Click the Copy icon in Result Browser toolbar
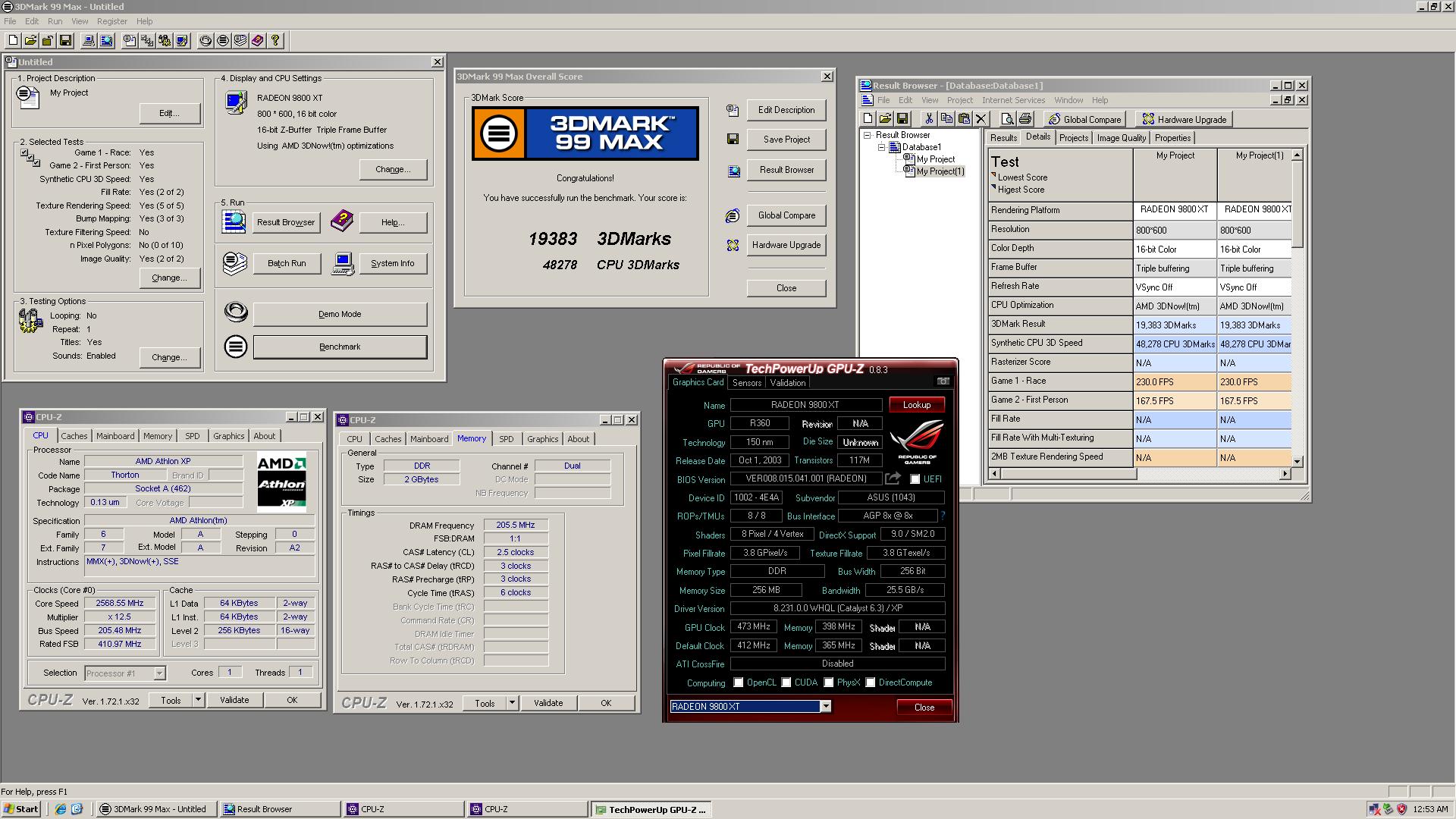 click(x=946, y=119)
